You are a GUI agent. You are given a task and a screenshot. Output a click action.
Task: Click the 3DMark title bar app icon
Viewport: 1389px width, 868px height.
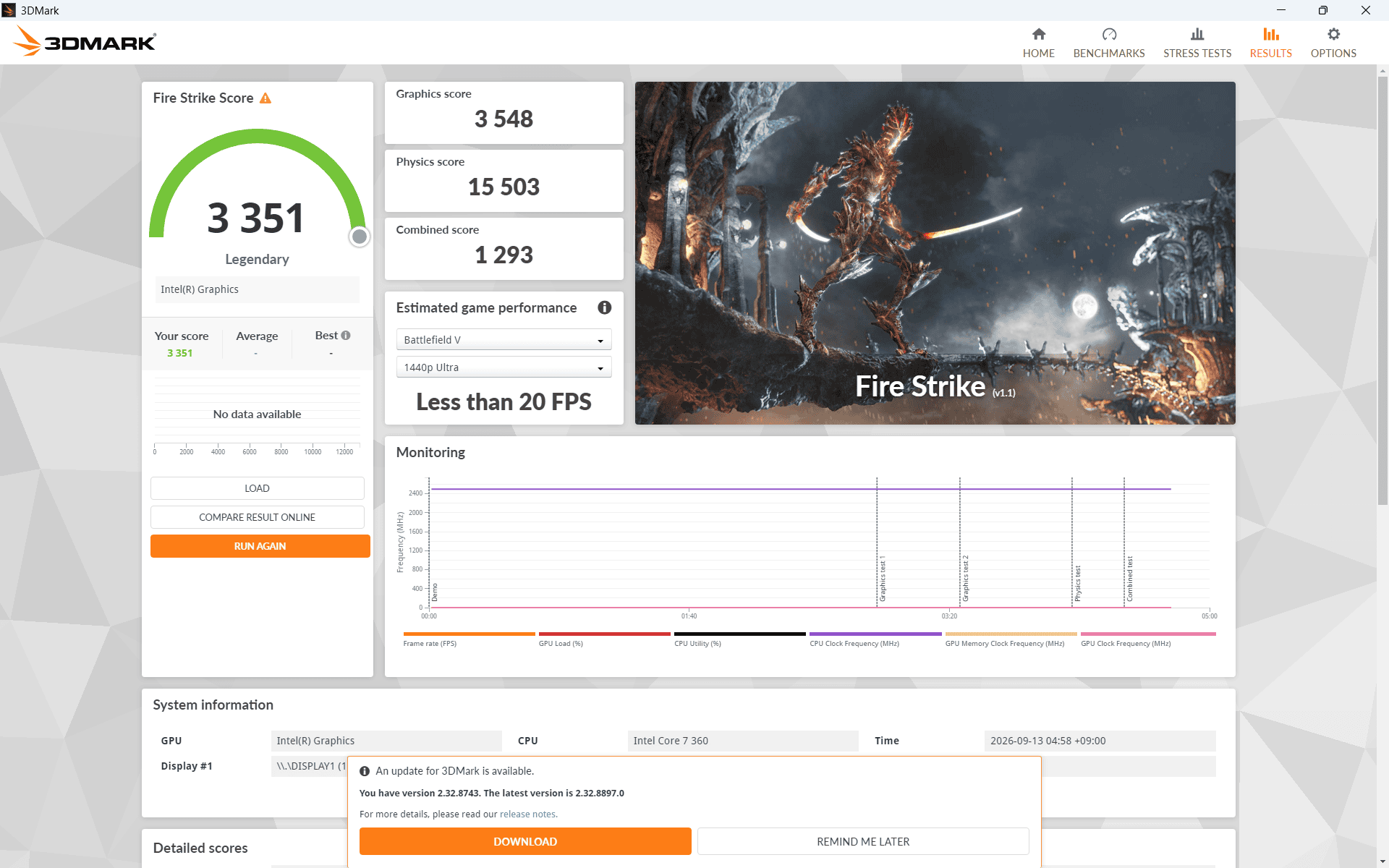(x=9, y=10)
